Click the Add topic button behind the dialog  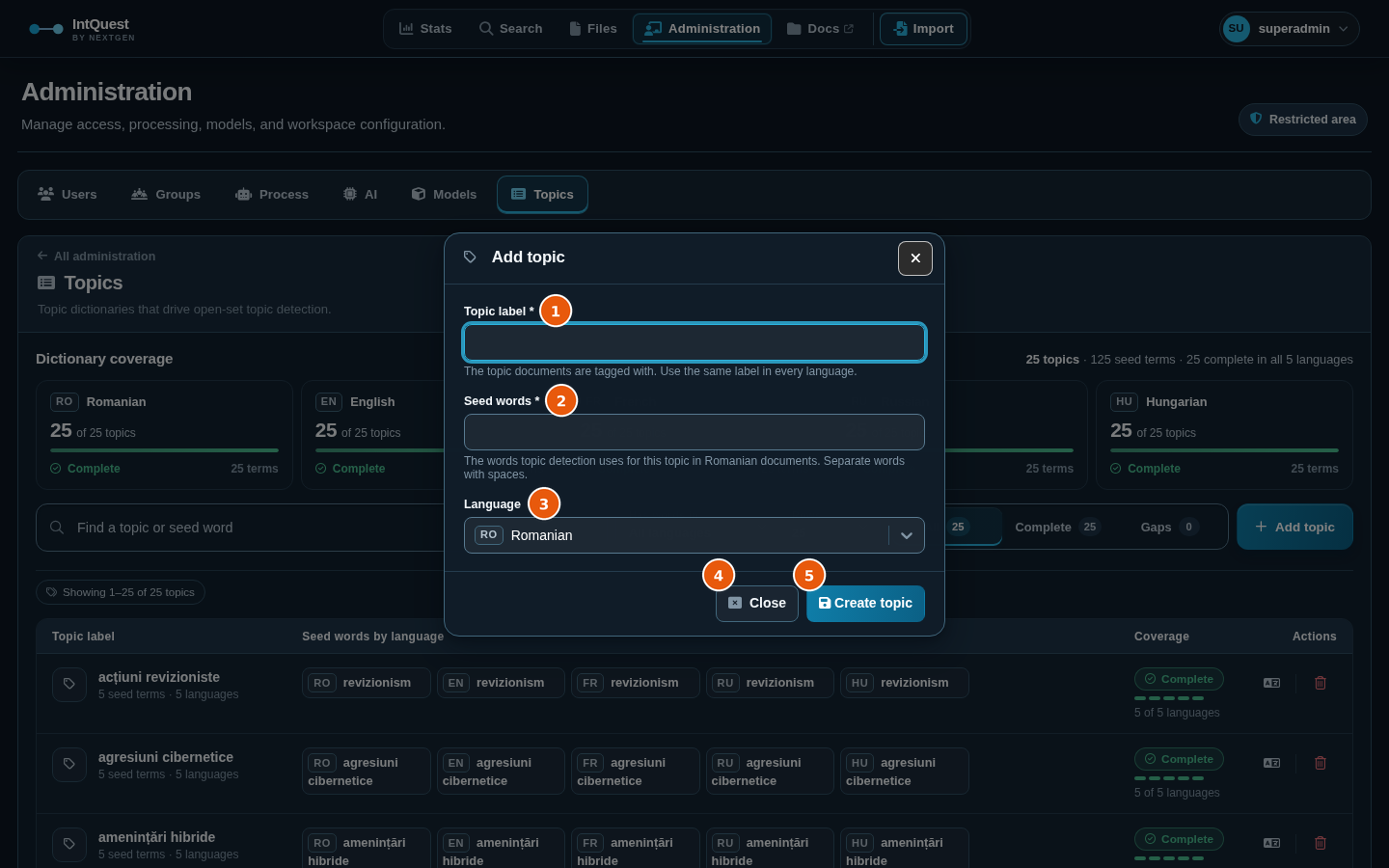(x=1294, y=528)
